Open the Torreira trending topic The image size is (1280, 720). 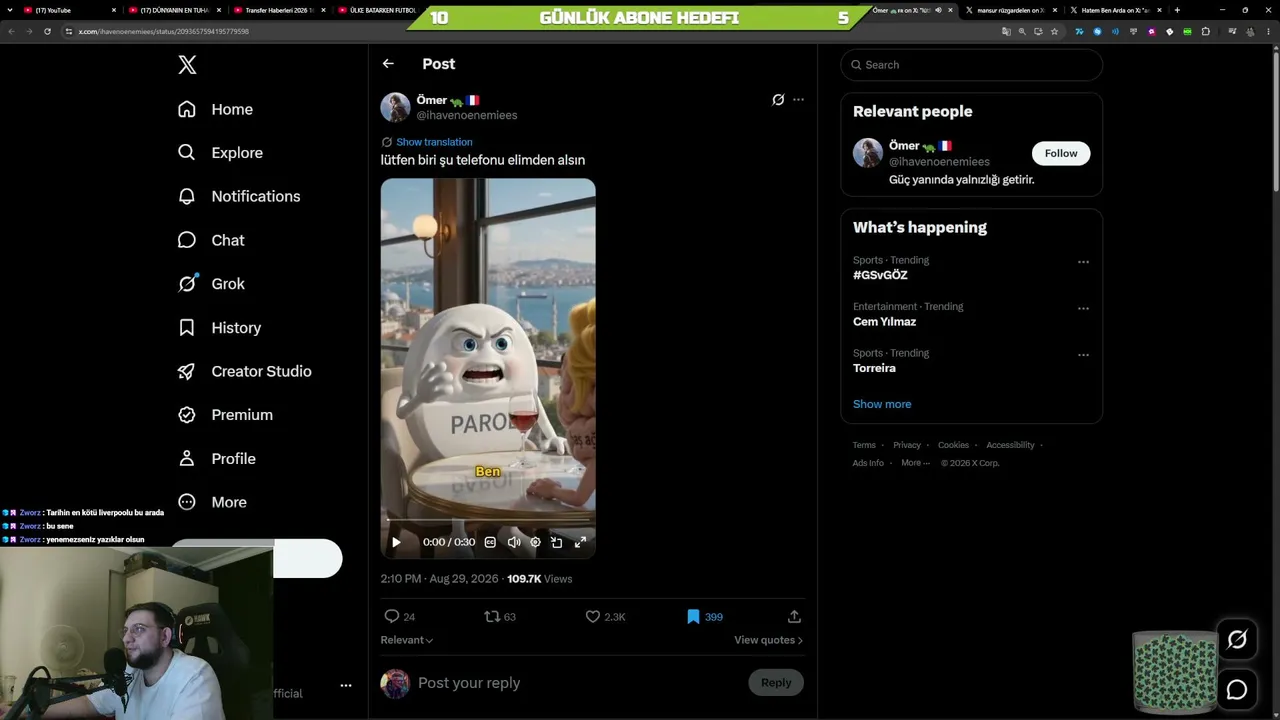[x=874, y=368]
